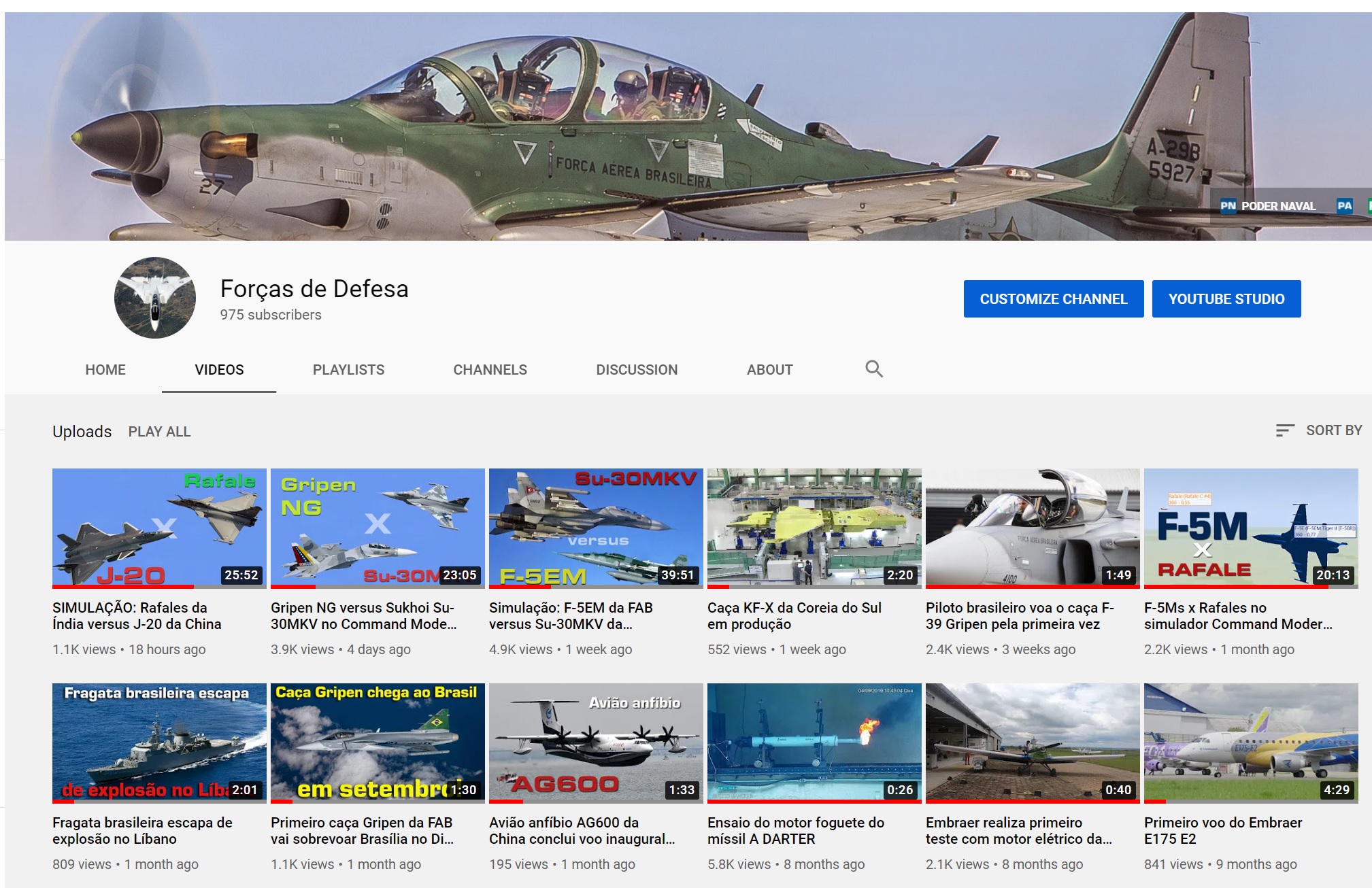Open Fragata brasileira escapa thumbnail
1372x888 pixels.
click(x=159, y=743)
